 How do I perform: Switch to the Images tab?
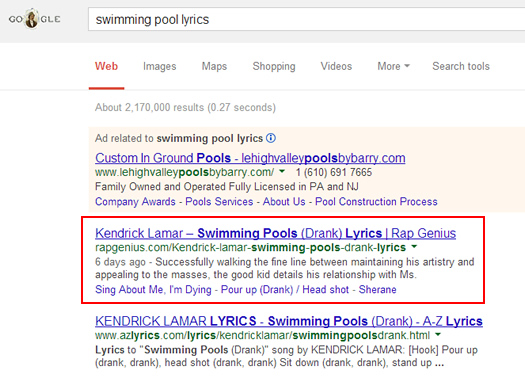159,66
